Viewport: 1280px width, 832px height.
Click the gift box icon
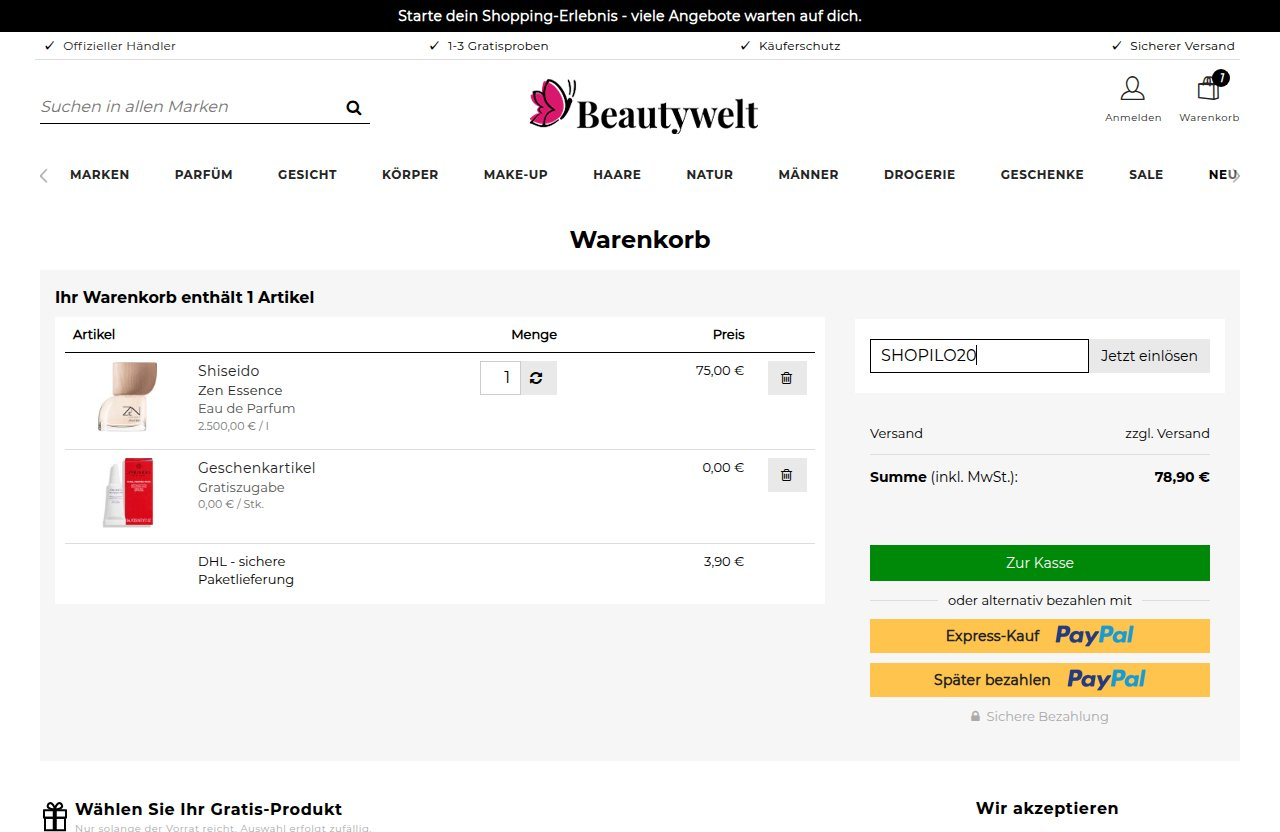coord(55,816)
